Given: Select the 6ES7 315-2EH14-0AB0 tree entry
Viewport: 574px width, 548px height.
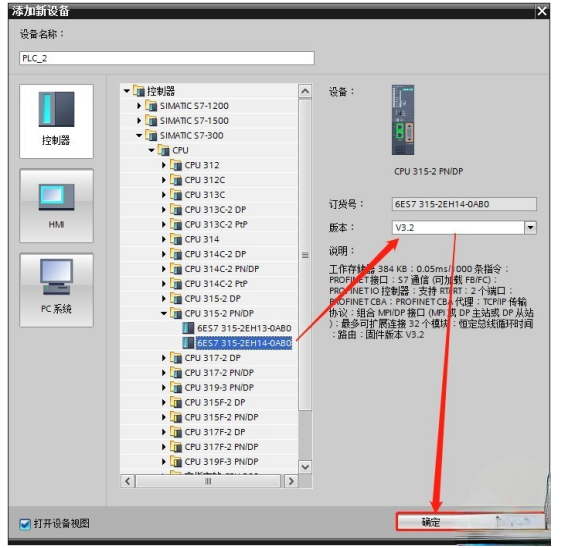Looking at the screenshot, I should tap(244, 343).
